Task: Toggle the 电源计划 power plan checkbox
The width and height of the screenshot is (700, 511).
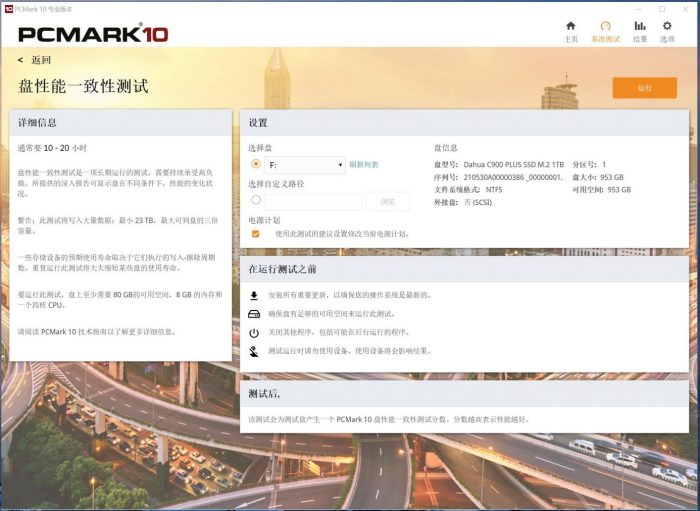Action: coord(256,233)
